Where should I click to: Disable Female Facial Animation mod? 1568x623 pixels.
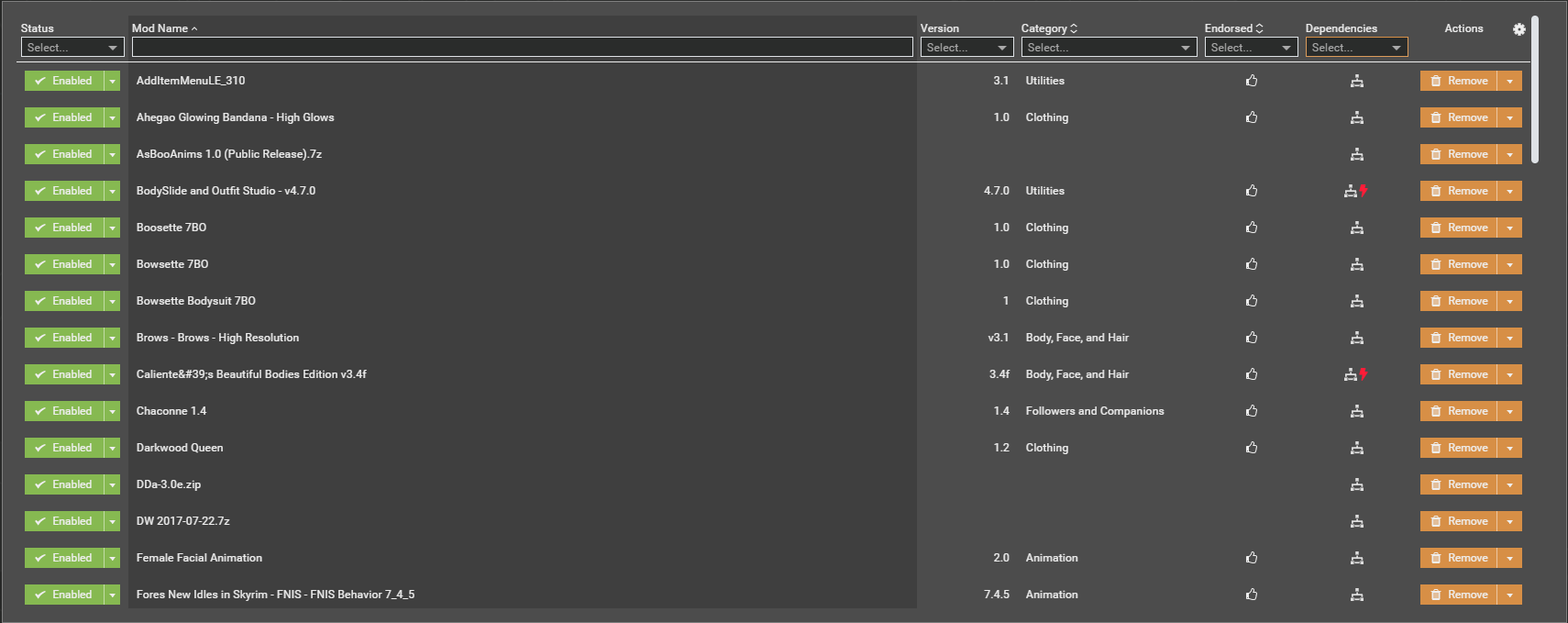63,558
